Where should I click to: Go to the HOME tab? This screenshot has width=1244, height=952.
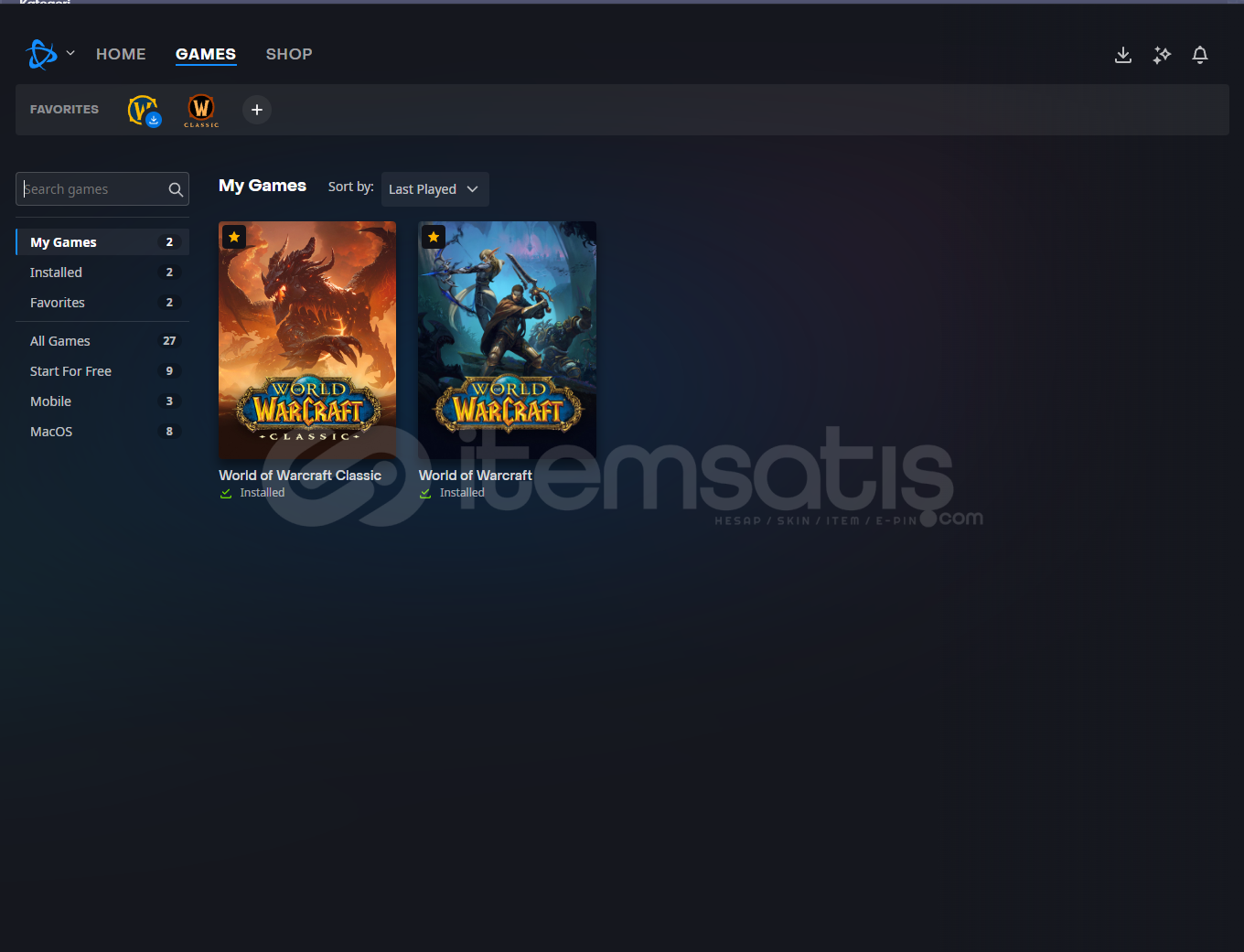(121, 54)
